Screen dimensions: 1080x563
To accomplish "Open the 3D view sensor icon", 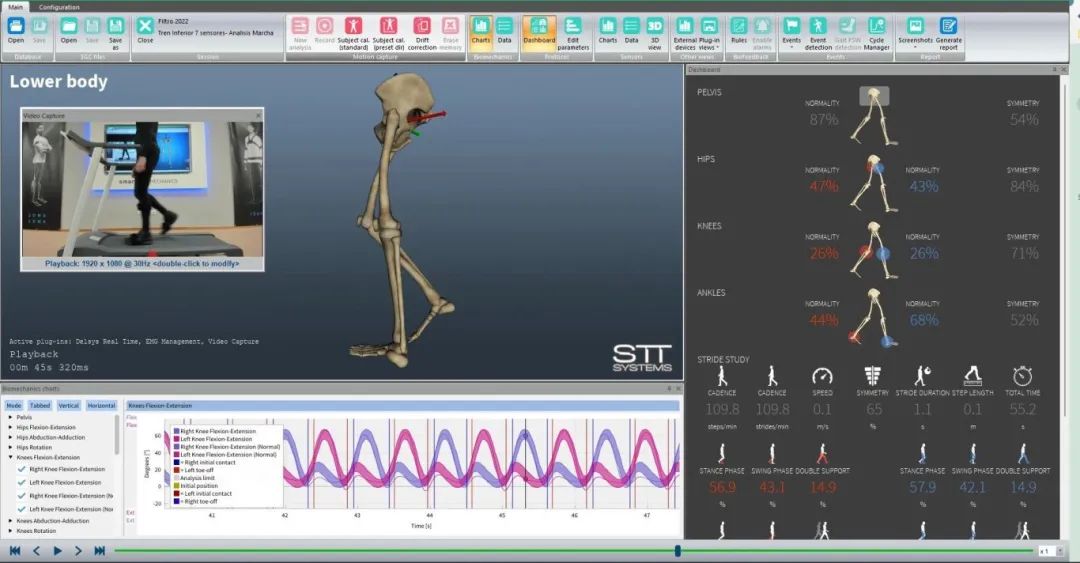I will (x=655, y=31).
